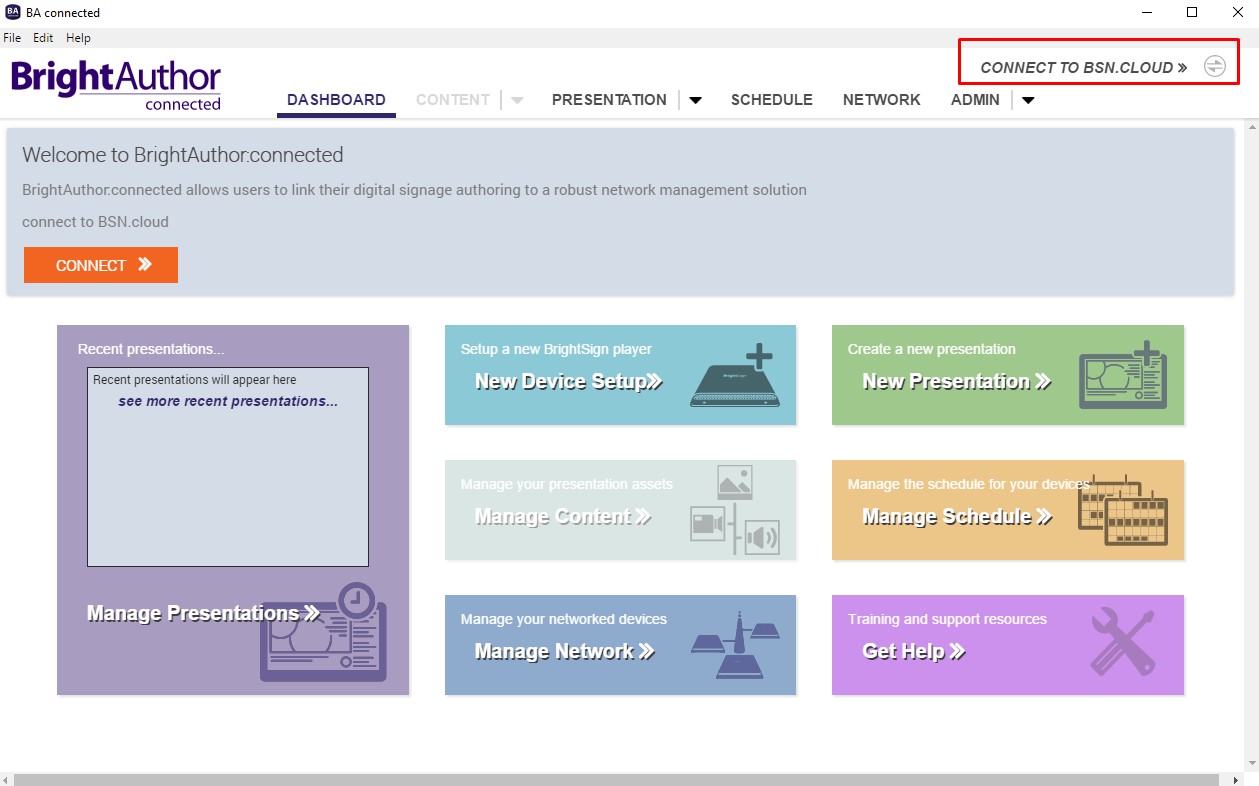Open the File menu
The width and height of the screenshot is (1259, 786).
12,38
